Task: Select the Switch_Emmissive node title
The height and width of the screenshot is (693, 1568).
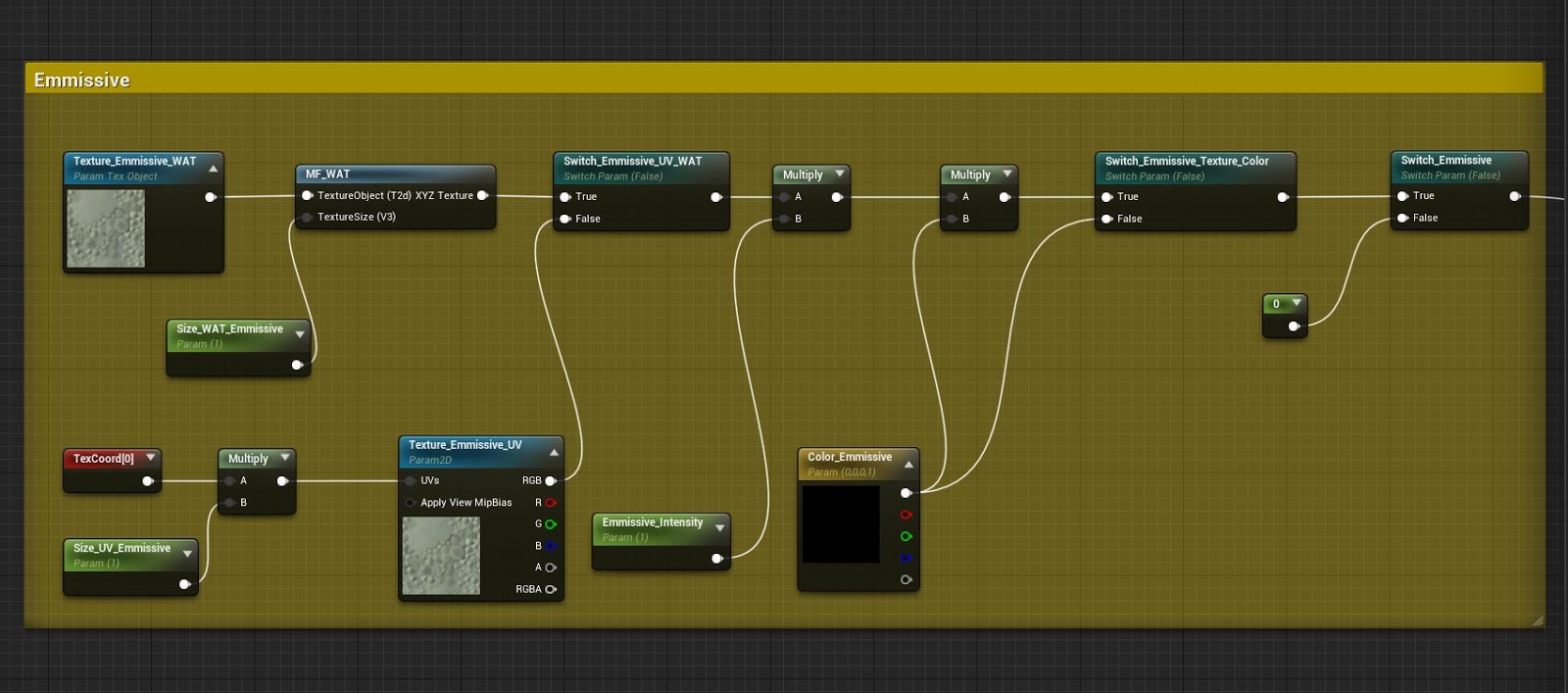Action: click(x=1445, y=160)
